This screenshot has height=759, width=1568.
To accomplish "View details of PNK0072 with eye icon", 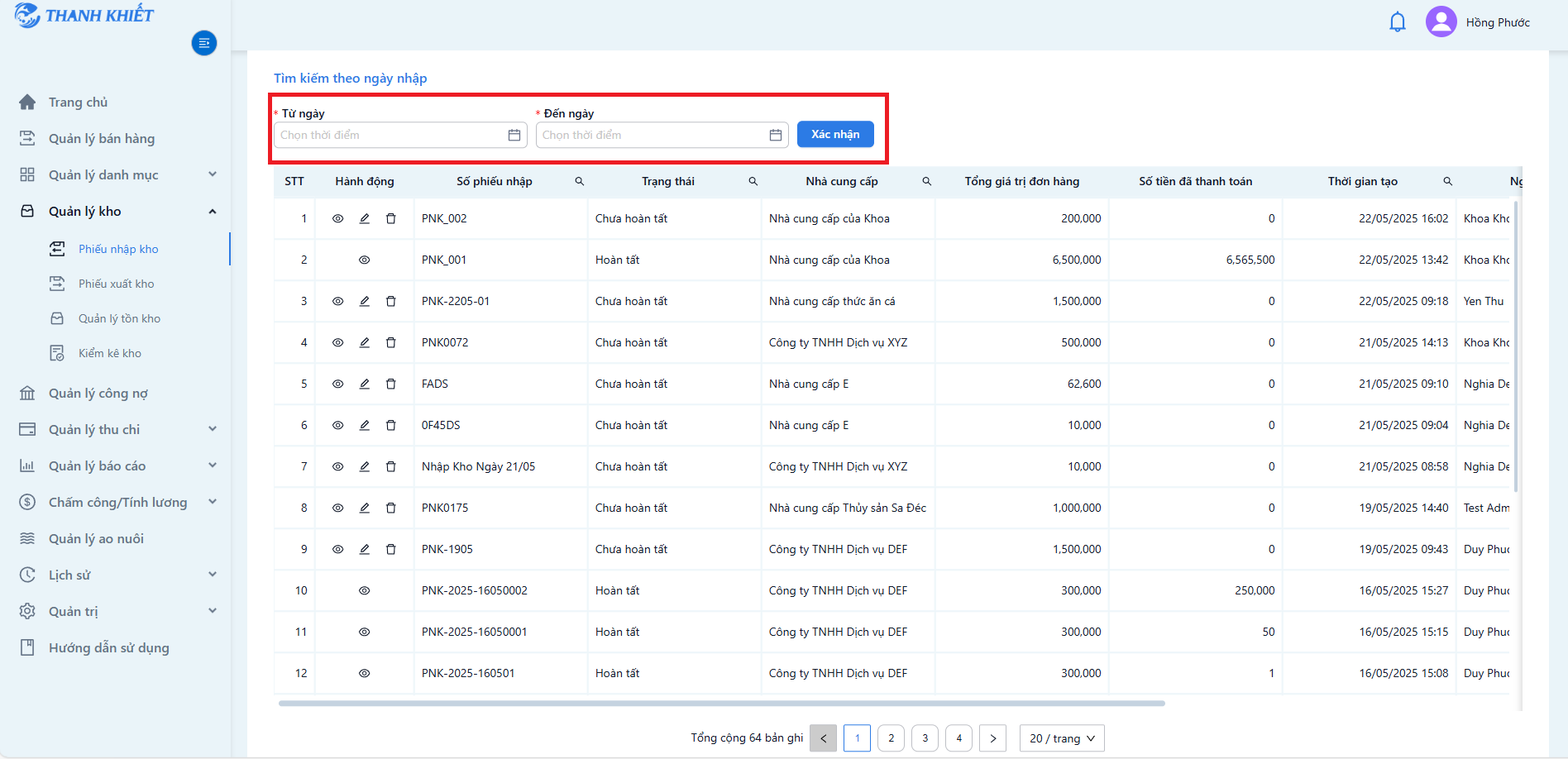I will [x=338, y=342].
